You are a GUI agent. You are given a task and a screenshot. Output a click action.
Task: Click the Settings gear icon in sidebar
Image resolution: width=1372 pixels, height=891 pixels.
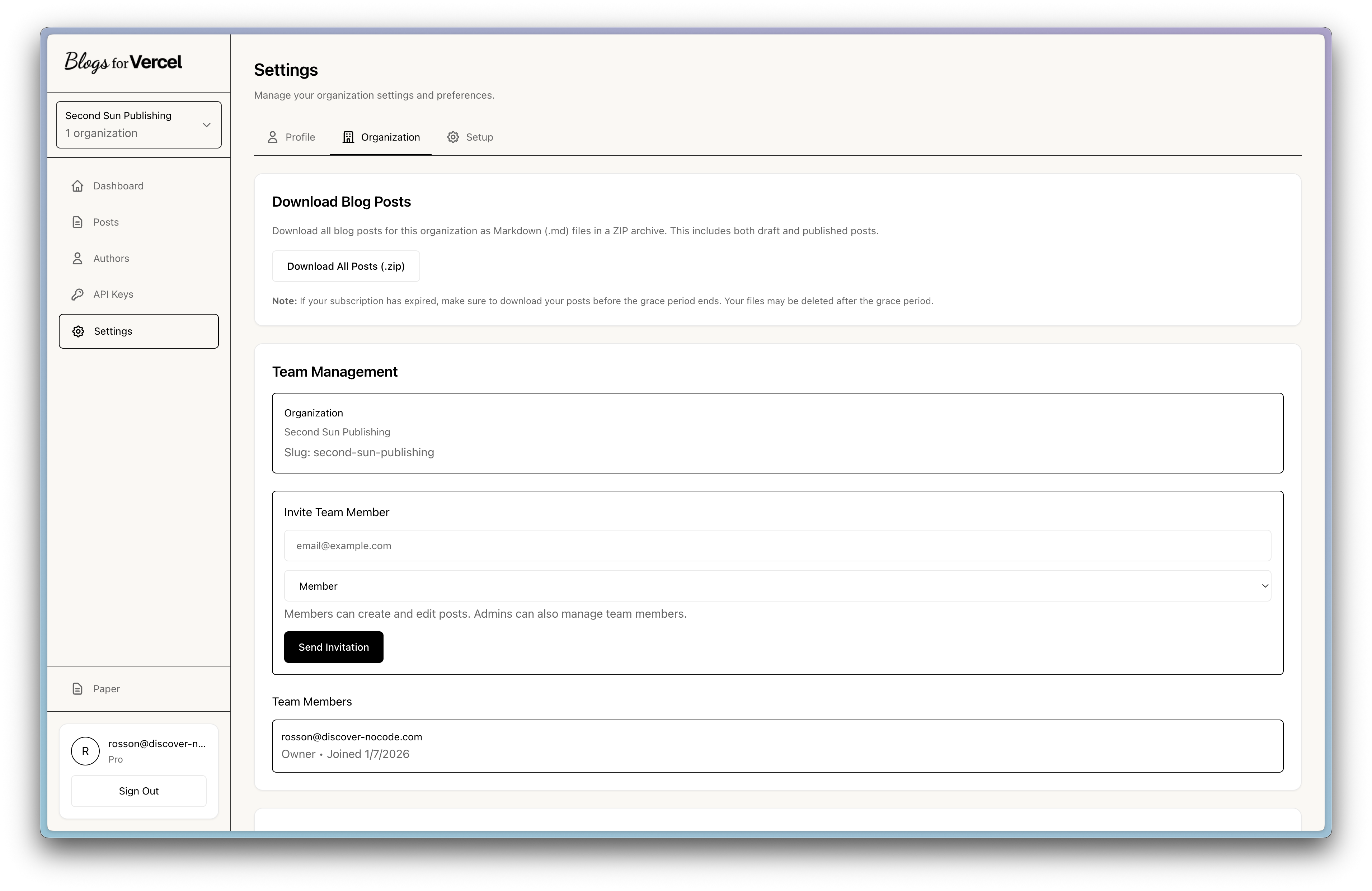[x=79, y=331]
